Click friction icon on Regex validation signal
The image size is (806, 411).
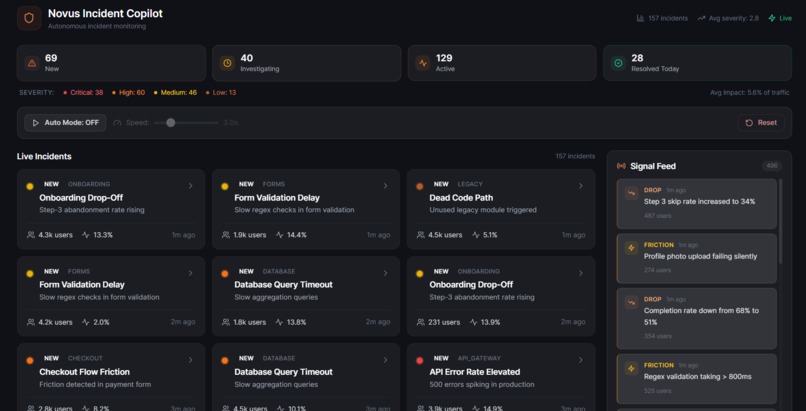631,368
